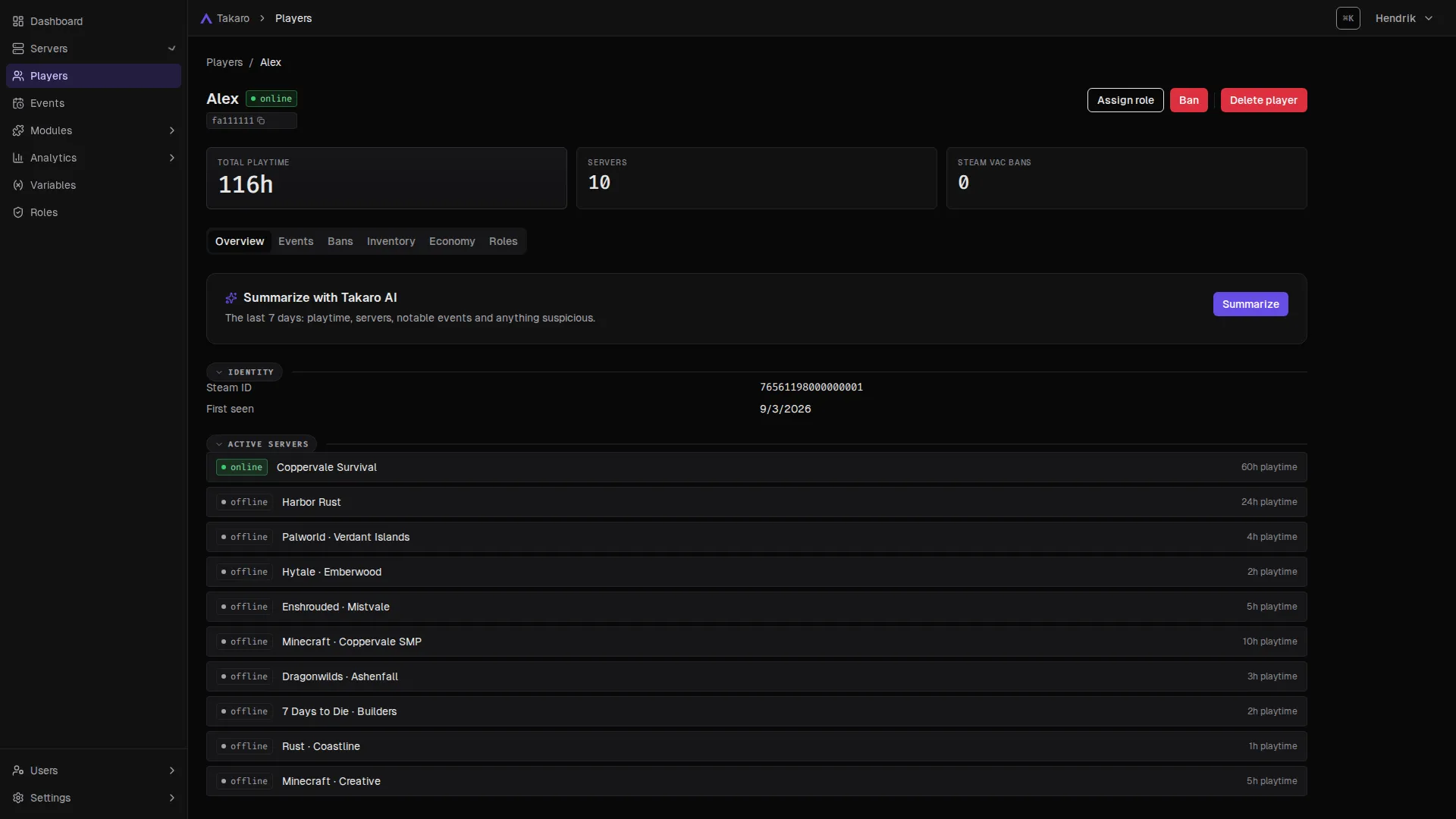Go to Players breadcrumb link above Alex
Screen dimensions: 1456x819
pos(224,62)
